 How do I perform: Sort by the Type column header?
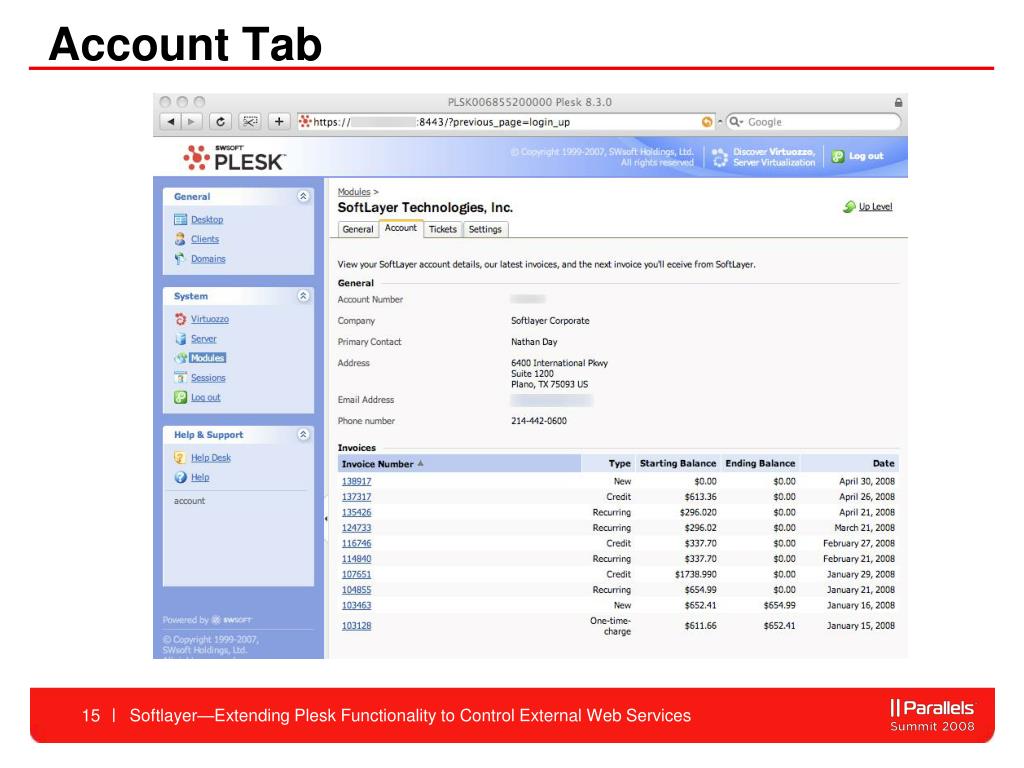(620, 463)
